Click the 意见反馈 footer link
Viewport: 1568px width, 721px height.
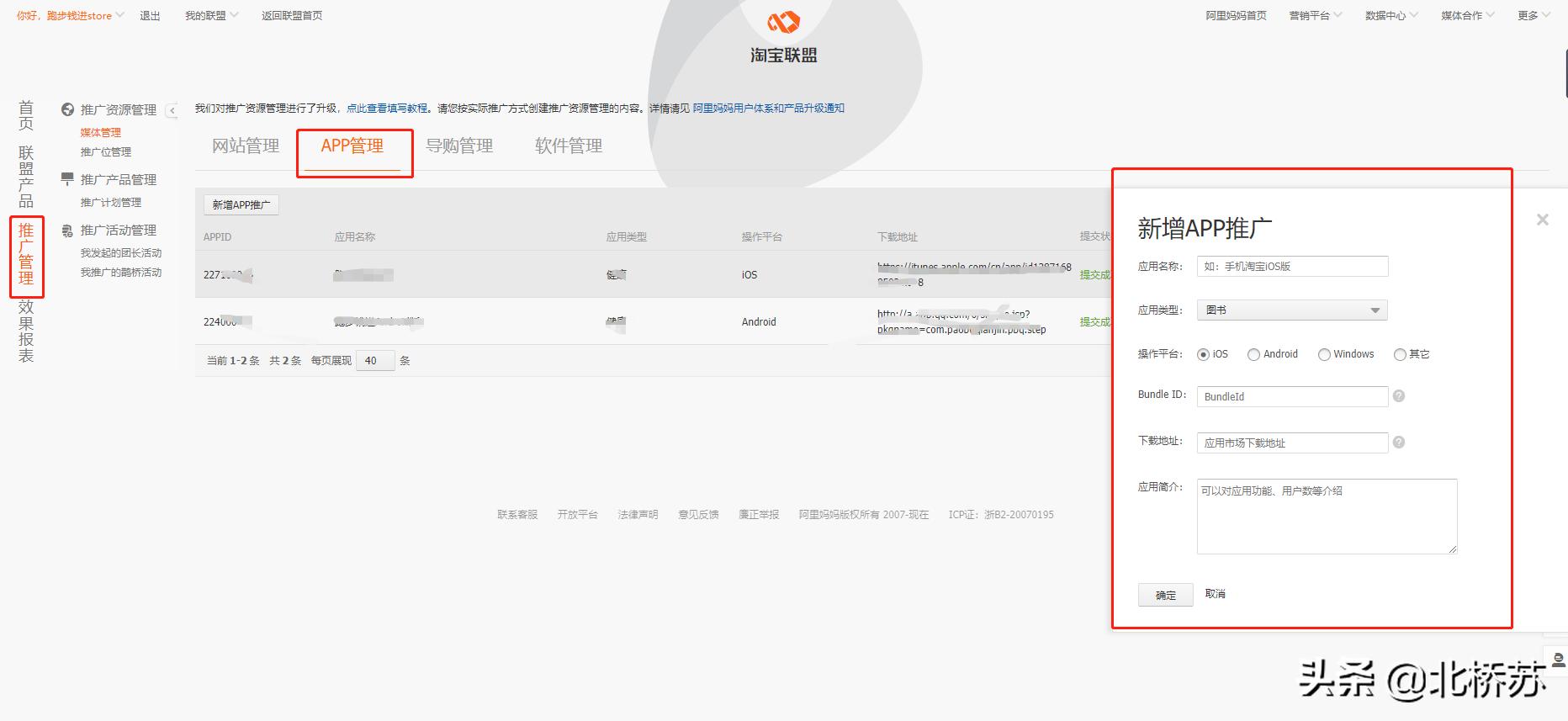tap(699, 515)
